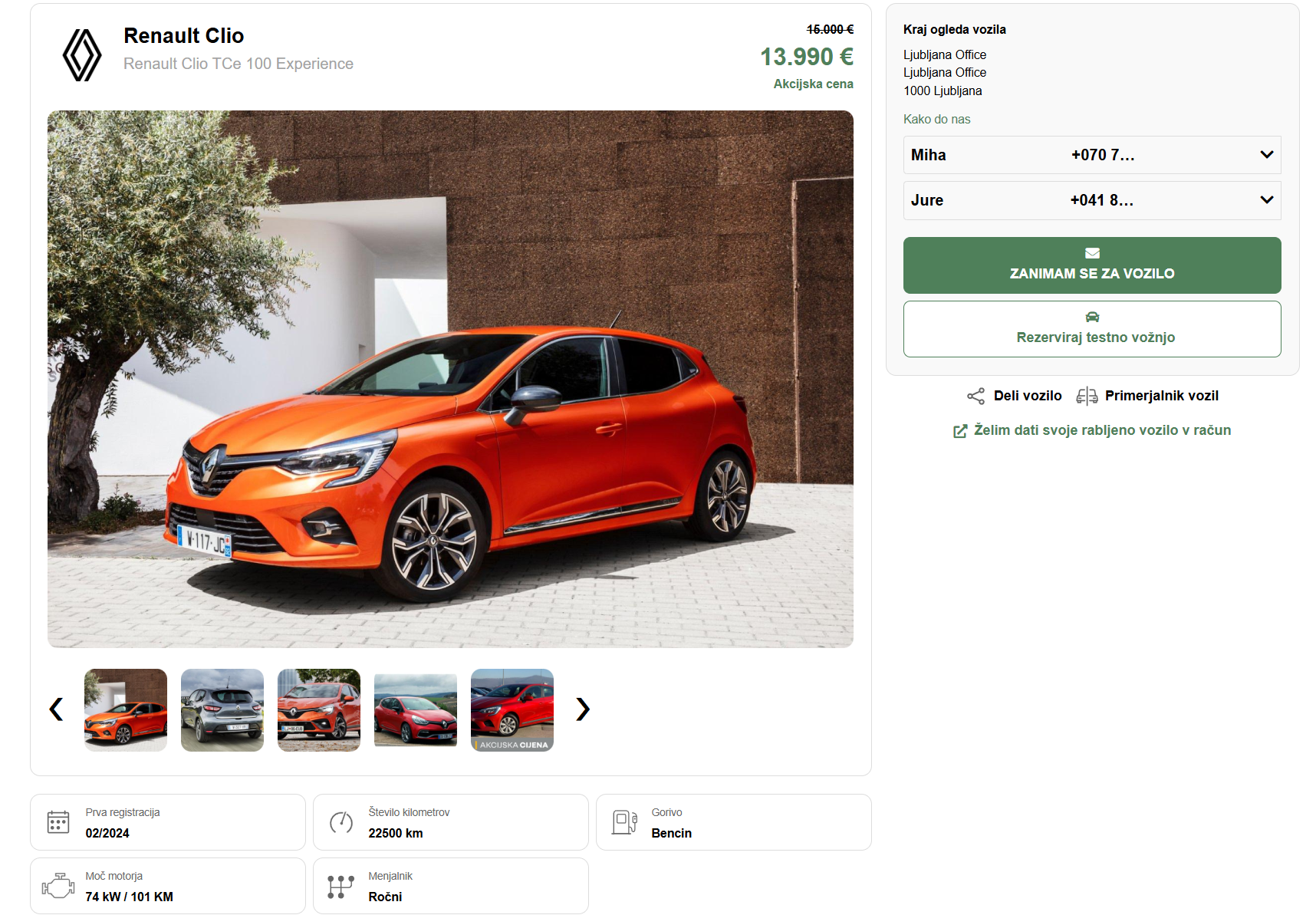Click the calendar icon for Prva registracija
The image size is (1316, 915).
pos(58,822)
